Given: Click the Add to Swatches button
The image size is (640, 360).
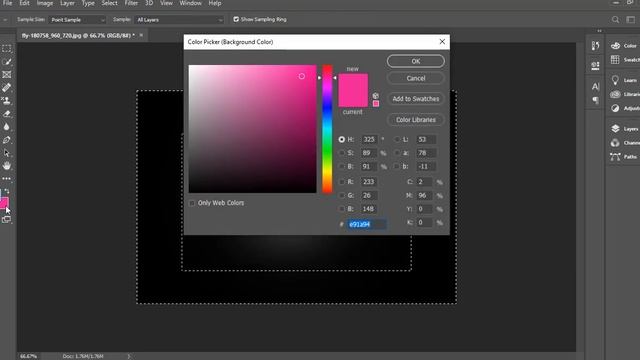Looking at the screenshot, I should (416, 99).
